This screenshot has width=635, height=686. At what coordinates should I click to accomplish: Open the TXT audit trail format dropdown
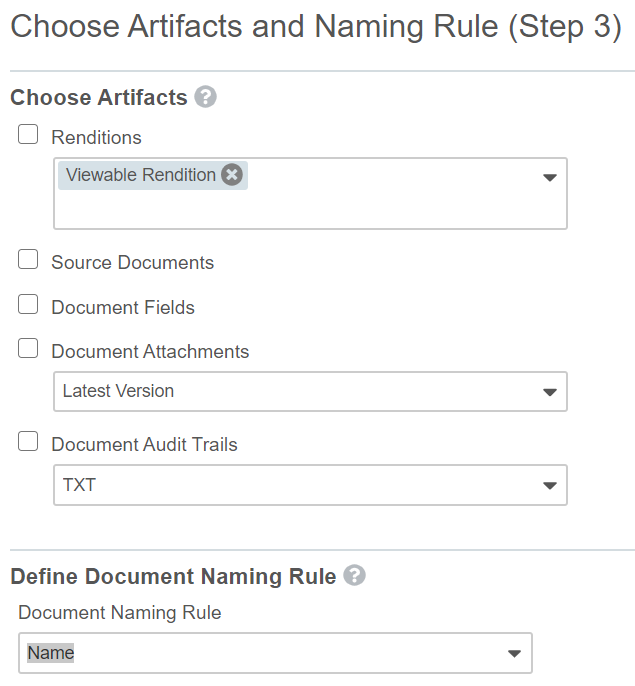tap(300, 486)
